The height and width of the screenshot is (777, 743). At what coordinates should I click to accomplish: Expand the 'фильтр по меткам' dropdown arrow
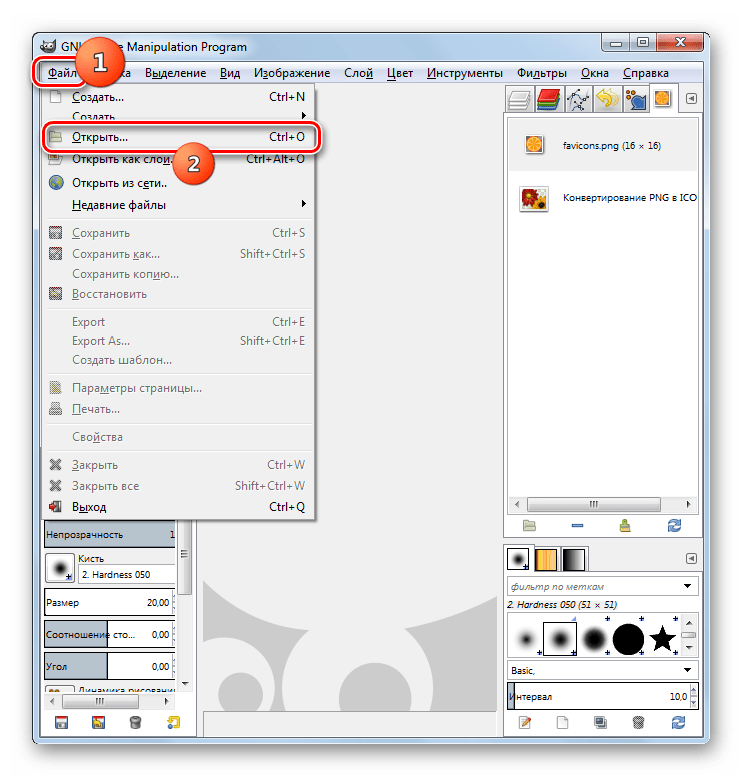pos(687,586)
